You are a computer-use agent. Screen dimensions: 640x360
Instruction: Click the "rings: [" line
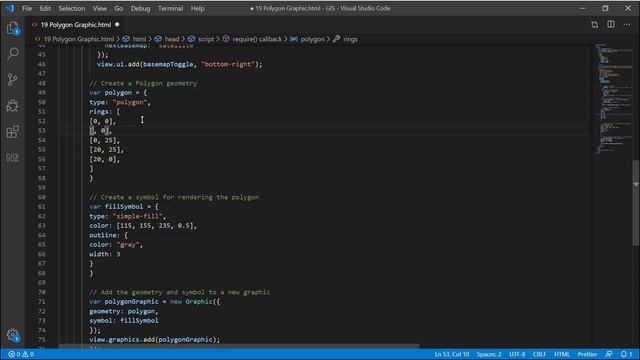(104, 111)
